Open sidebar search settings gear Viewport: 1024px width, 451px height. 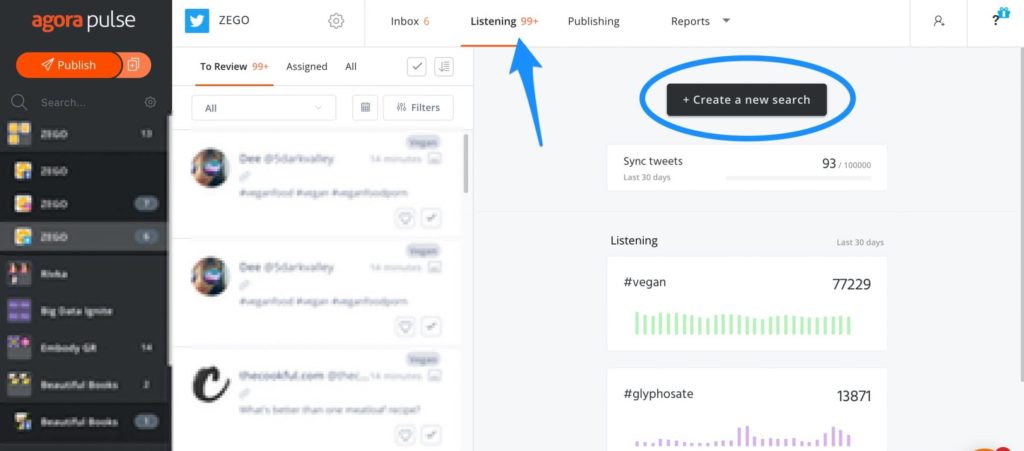point(150,102)
